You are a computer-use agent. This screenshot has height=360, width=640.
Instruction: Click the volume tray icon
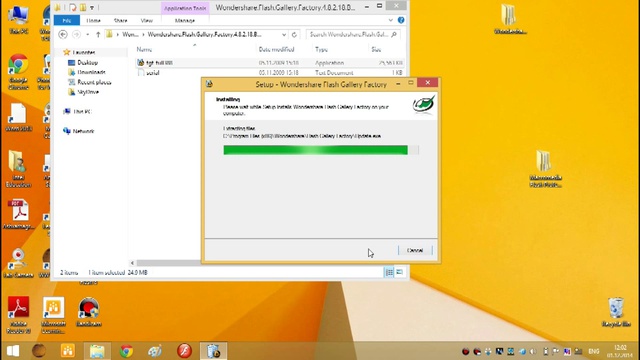[533, 351]
